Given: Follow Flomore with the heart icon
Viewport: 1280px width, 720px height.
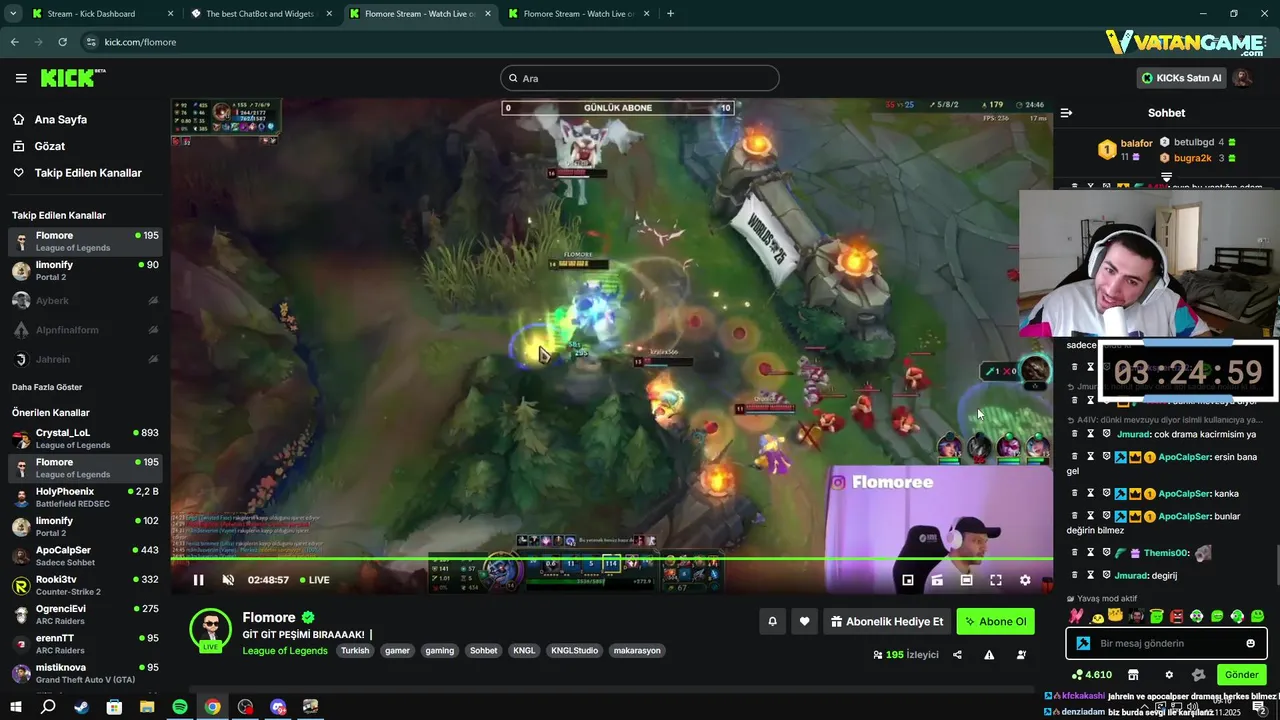Looking at the screenshot, I should click(804, 621).
